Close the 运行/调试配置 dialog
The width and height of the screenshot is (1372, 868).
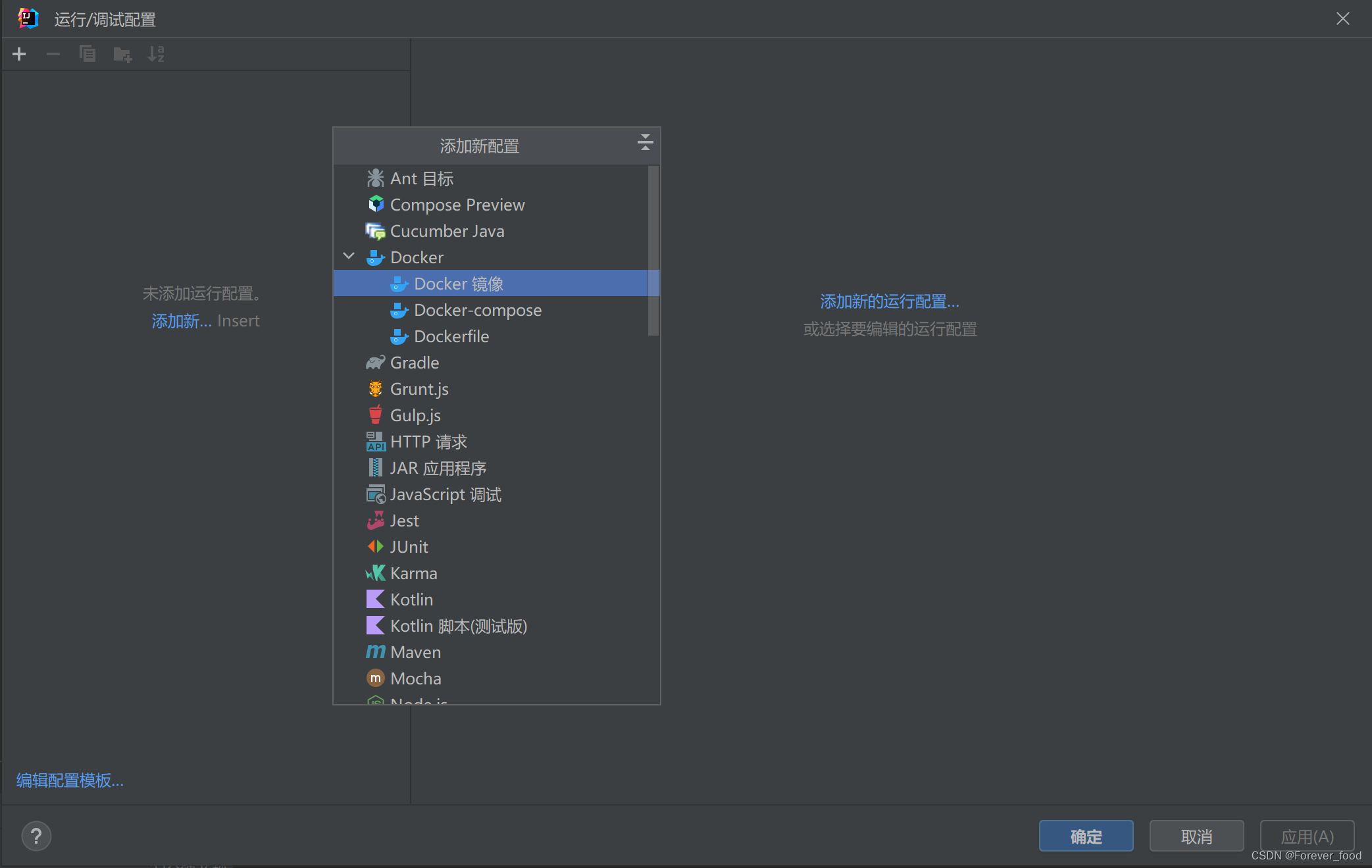point(1342,18)
